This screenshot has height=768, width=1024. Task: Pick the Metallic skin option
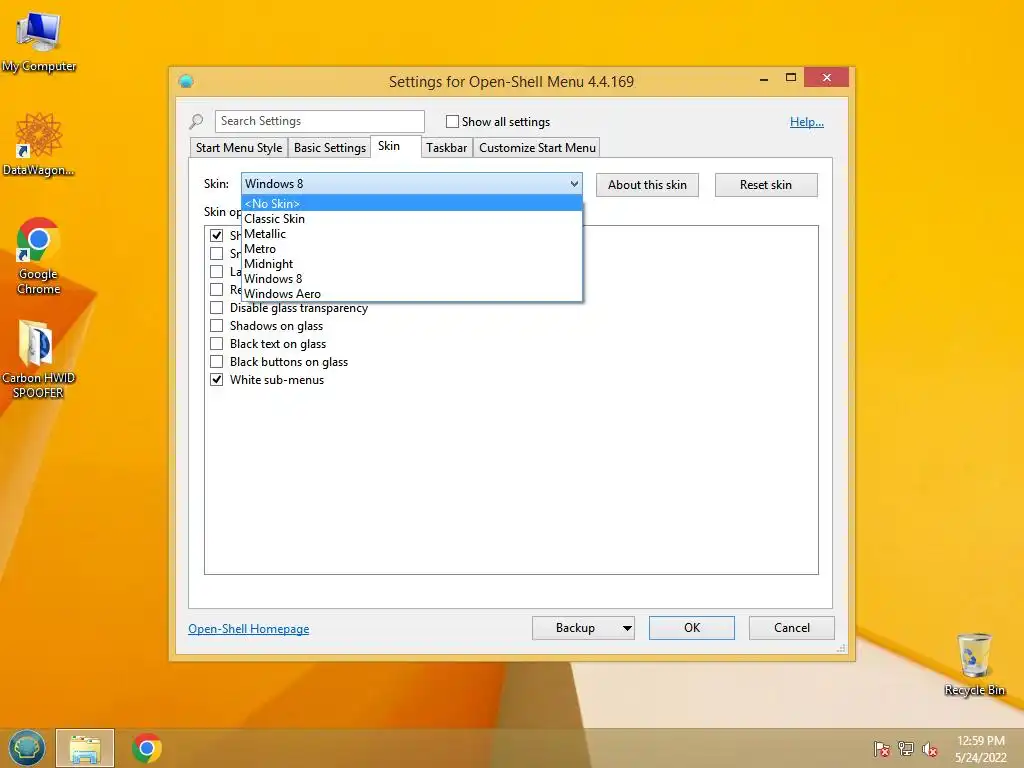[411, 234]
